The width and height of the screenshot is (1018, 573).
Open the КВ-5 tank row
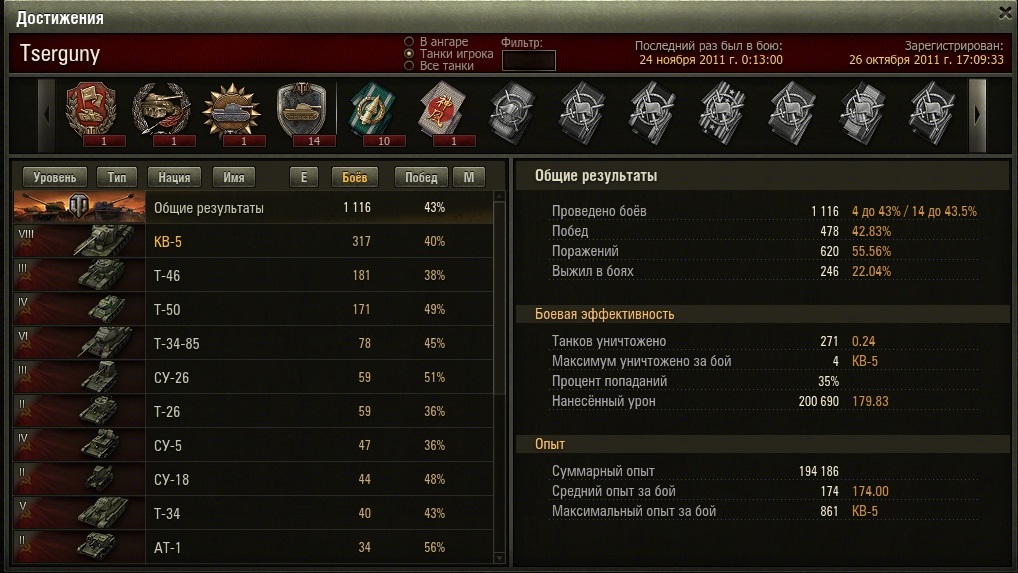coord(253,241)
